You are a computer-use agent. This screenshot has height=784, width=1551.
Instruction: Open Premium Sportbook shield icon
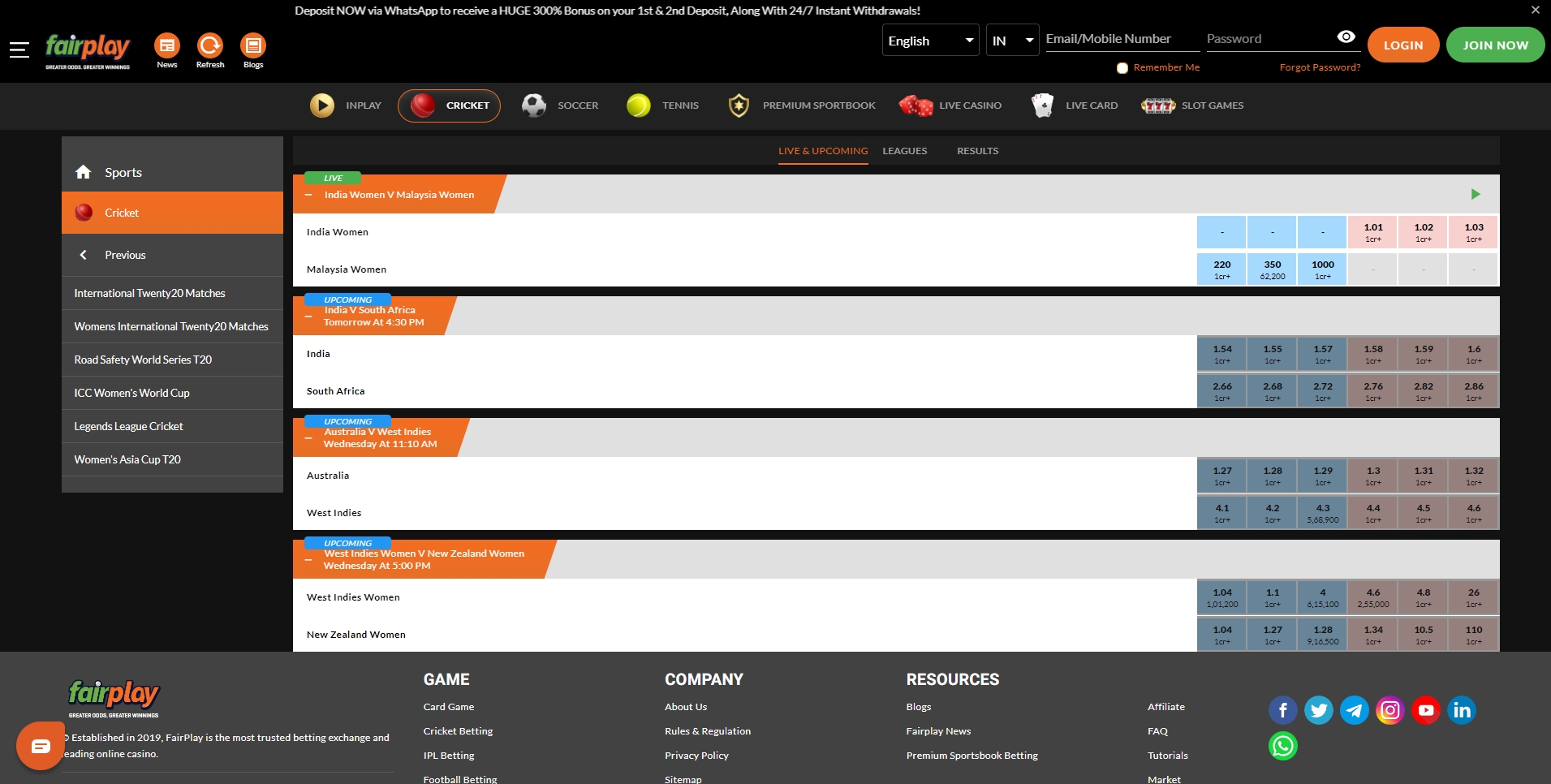[739, 106]
